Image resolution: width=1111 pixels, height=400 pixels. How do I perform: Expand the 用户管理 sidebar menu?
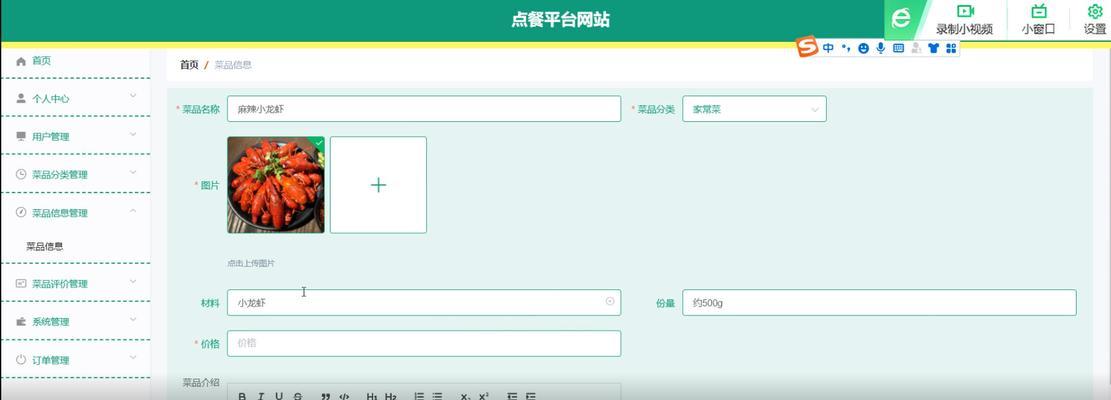click(75, 137)
